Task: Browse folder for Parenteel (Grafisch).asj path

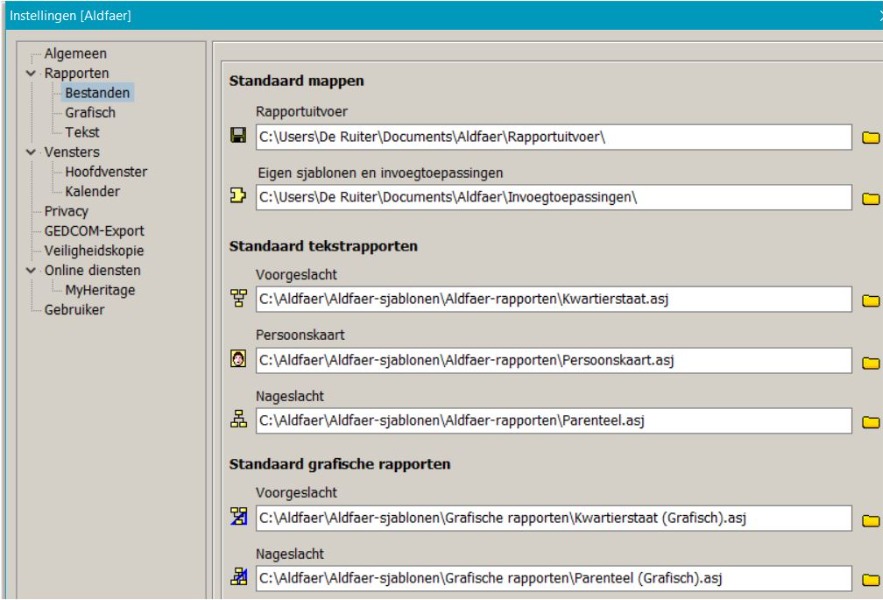Action: coord(870,580)
